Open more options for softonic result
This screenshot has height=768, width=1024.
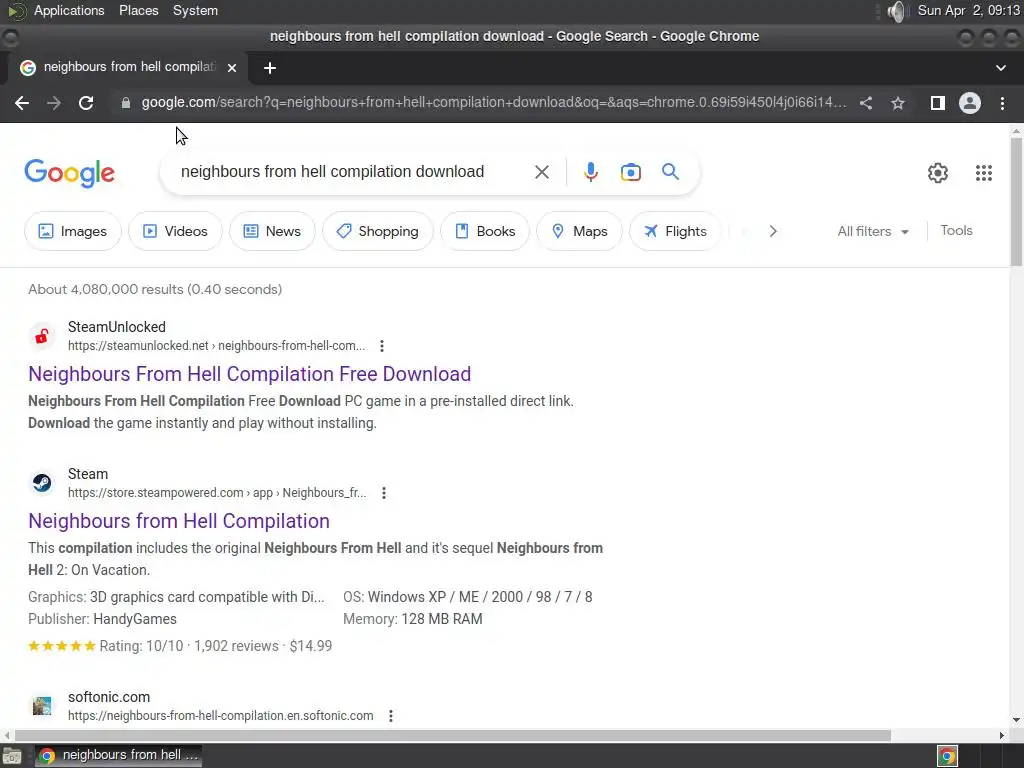pos(391,716)
